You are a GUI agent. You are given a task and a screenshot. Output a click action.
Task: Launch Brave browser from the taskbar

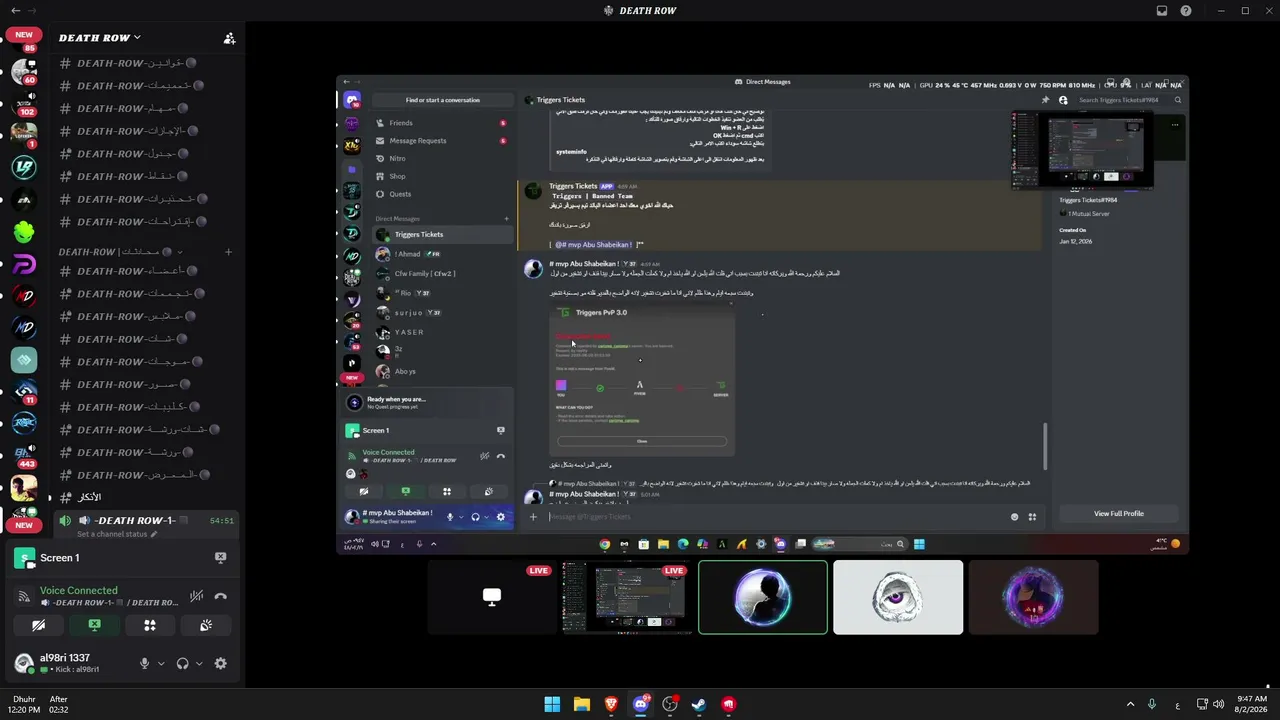(611, 704)
